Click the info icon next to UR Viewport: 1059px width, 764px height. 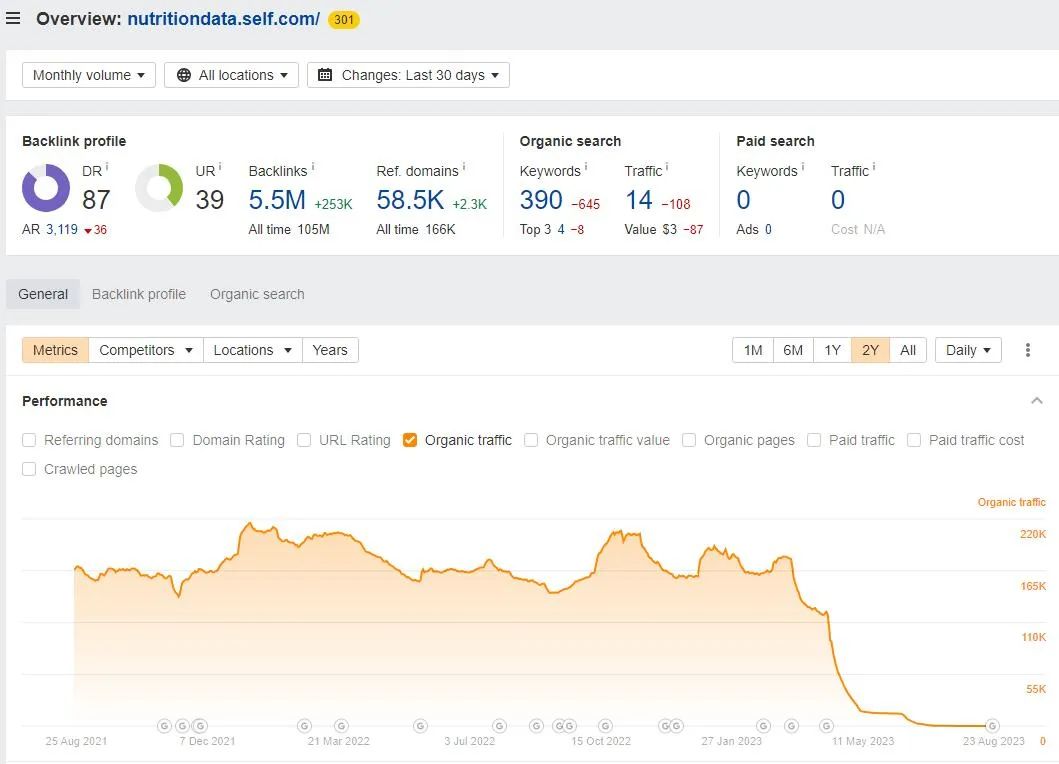coord(220,166)
